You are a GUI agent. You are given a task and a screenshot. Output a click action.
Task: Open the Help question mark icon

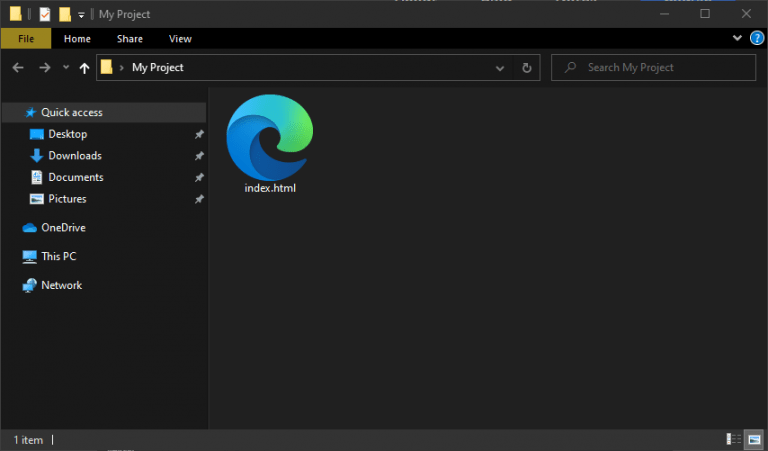[757, 38]
